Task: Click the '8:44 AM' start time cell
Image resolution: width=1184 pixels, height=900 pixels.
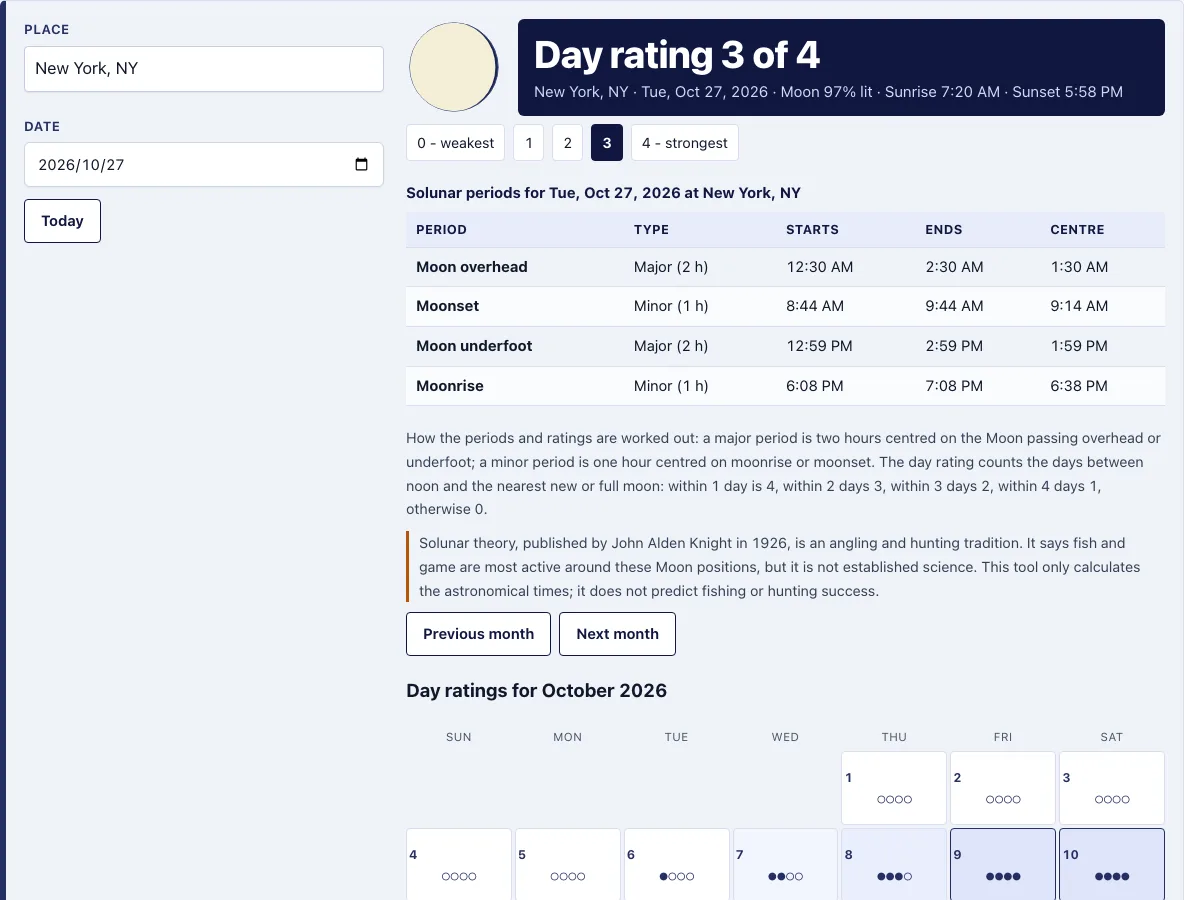Action: [x=816, y=307]
